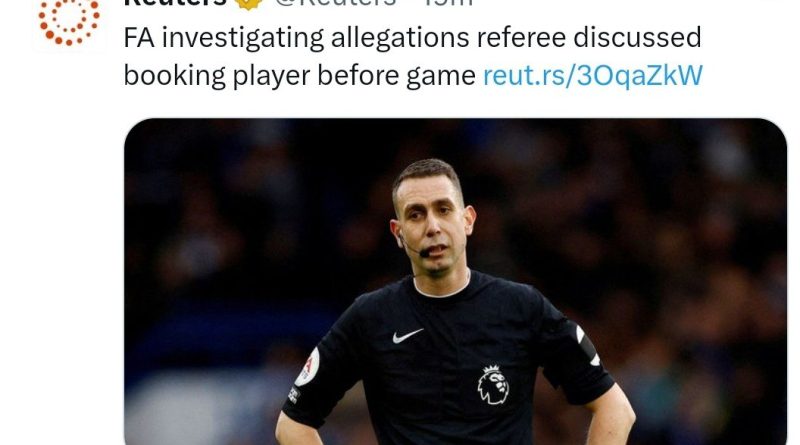Click the Nike swoosh on the referee's shirt
The height and width of the screenshot is (445, 800).
click(x=407, y=335)
